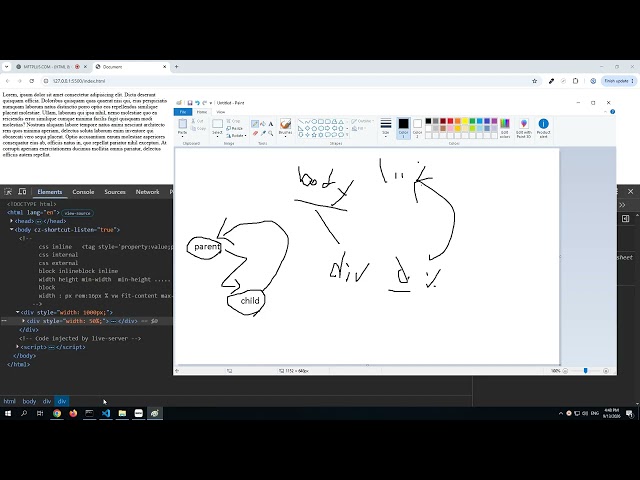Open the Rotate dropdown in Paint
Viewport: 640px width, 480px height.
point(236,135)
